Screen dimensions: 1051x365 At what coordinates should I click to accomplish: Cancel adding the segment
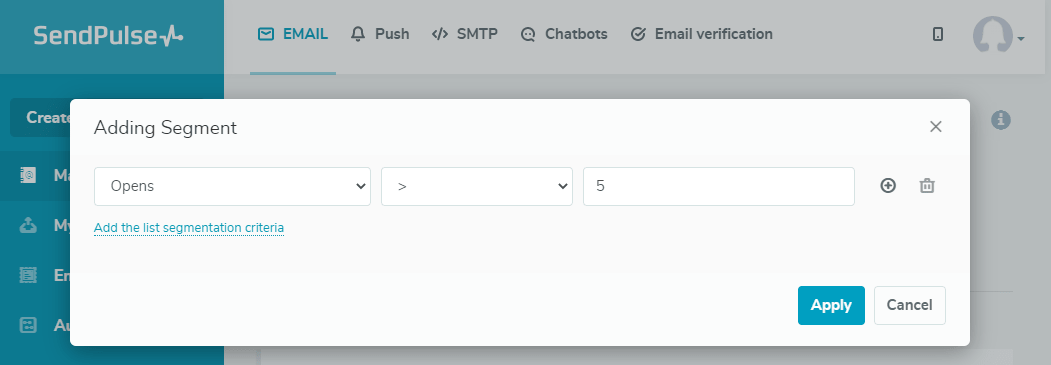910,305
